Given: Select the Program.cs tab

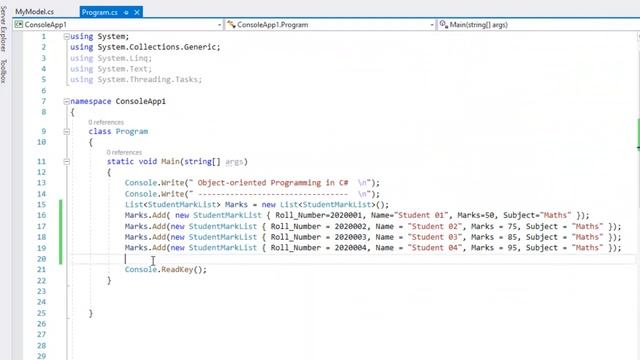Looking at the screenshot, I should coord(100,12).
